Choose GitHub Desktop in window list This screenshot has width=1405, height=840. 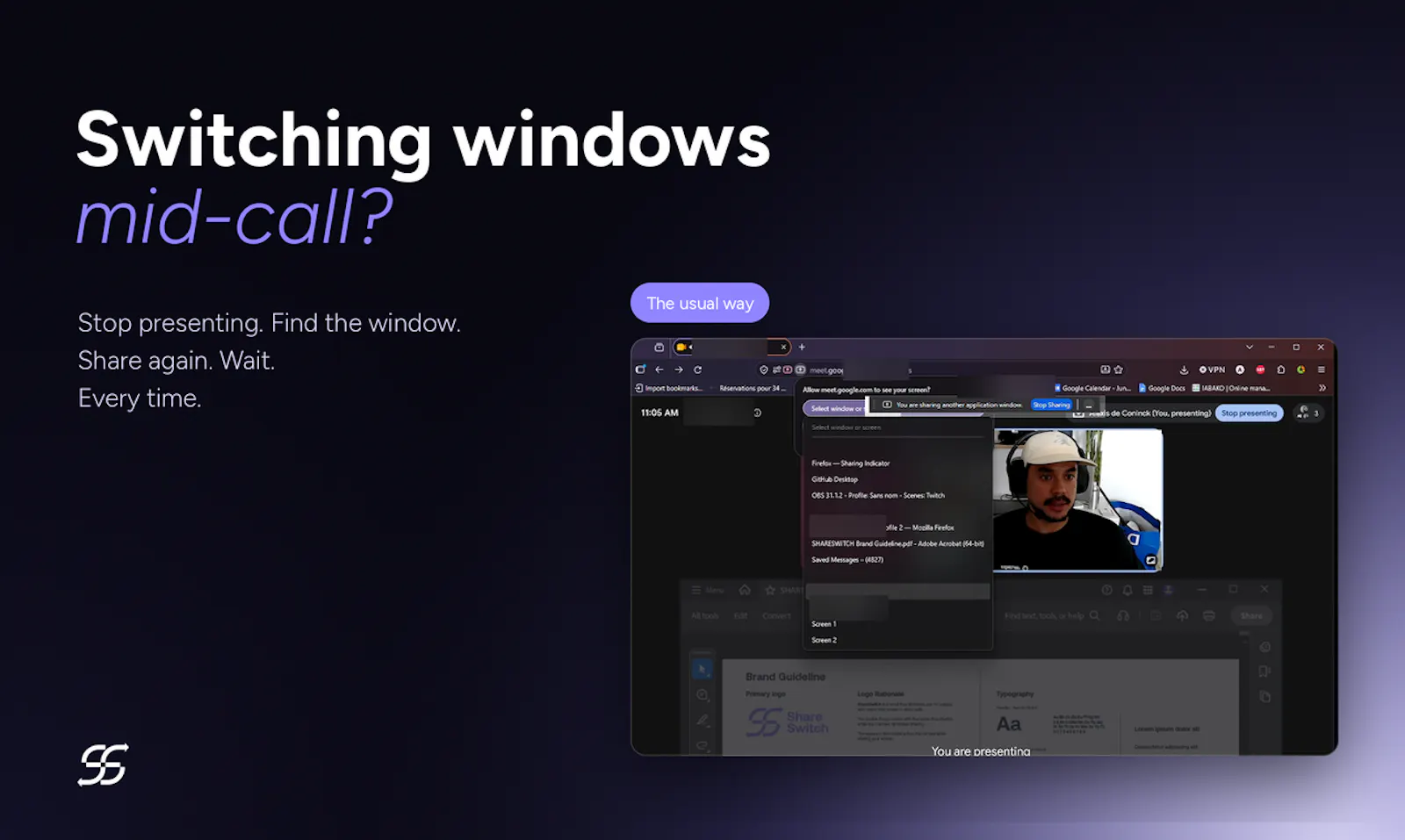pos(834,479)
